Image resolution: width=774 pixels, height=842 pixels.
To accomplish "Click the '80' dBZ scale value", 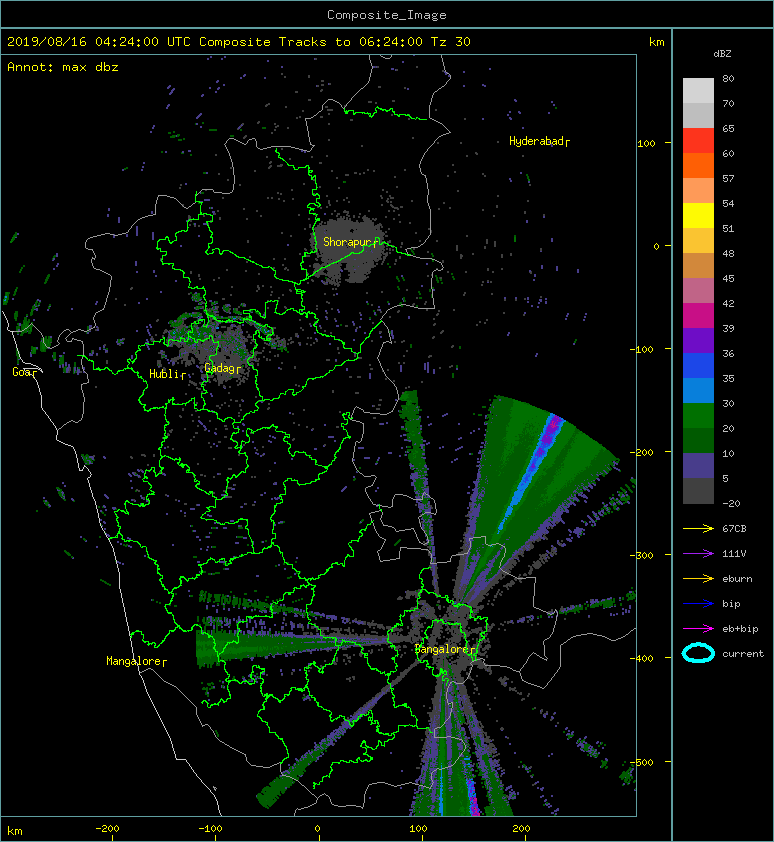I will [728, 78].
